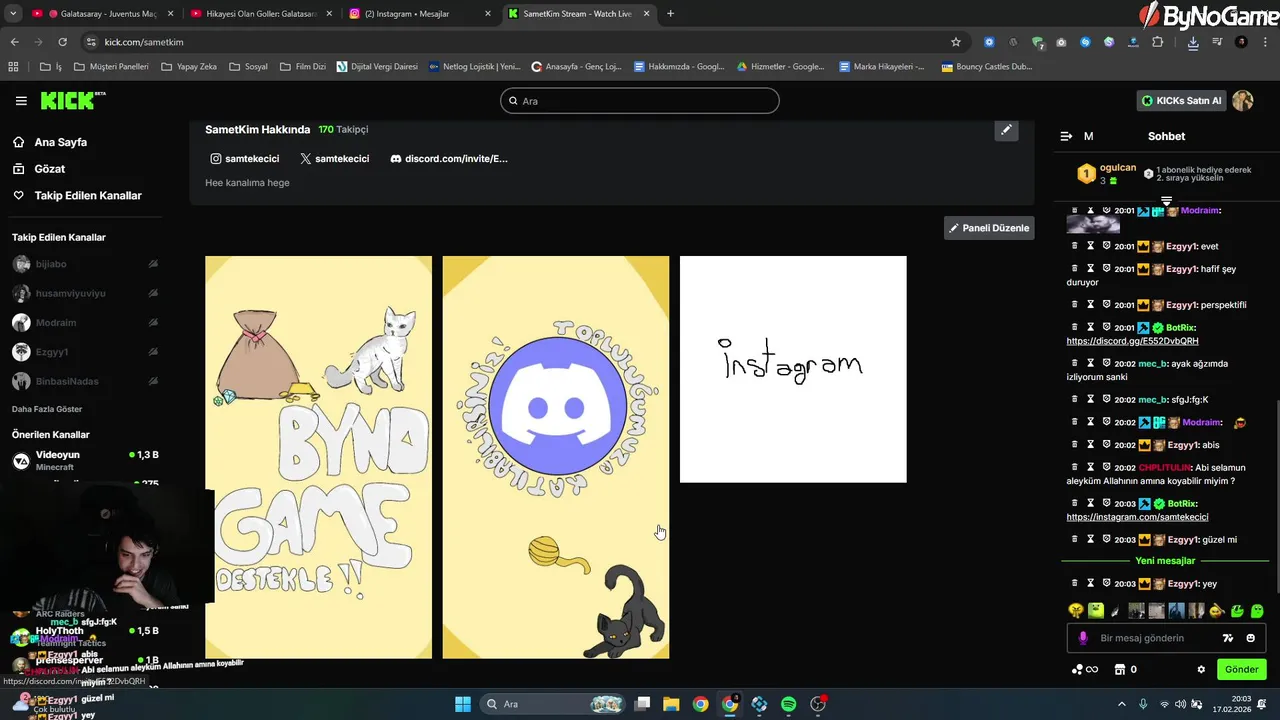Open Spotify from taskbar
Screen dimensions: 1280x720
[x=788, y=704]
